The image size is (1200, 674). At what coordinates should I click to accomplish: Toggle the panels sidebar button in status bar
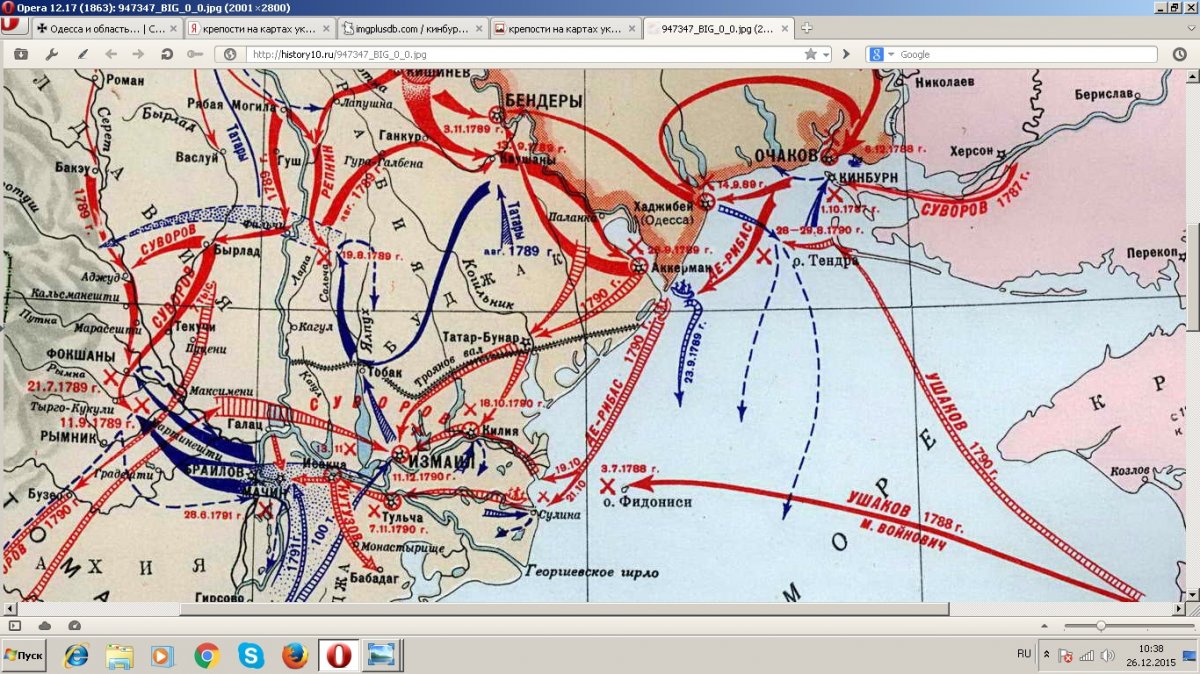(15, 625)
